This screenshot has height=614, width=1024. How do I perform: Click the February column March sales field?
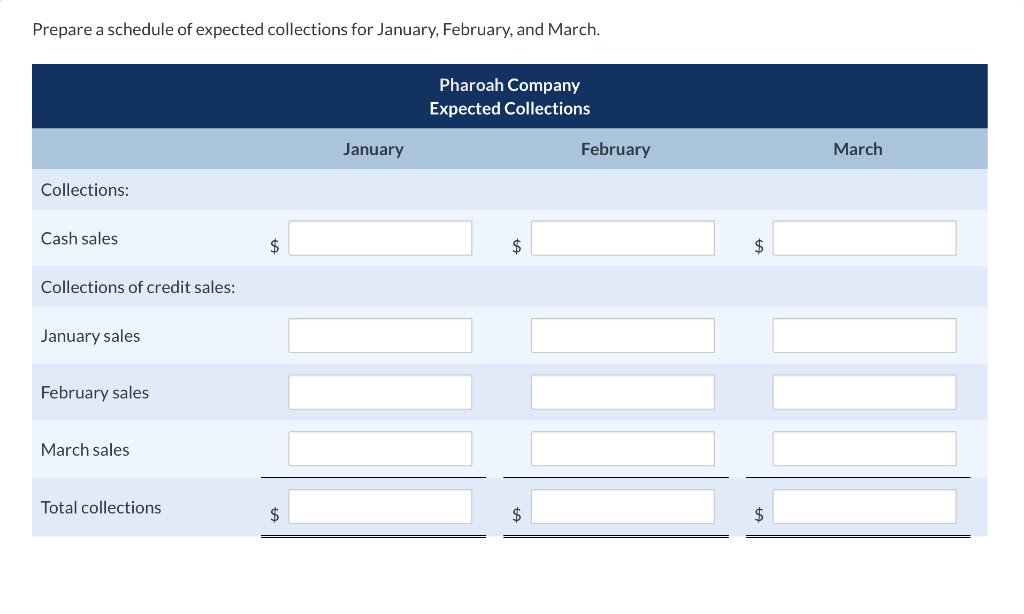coord(622,449)
